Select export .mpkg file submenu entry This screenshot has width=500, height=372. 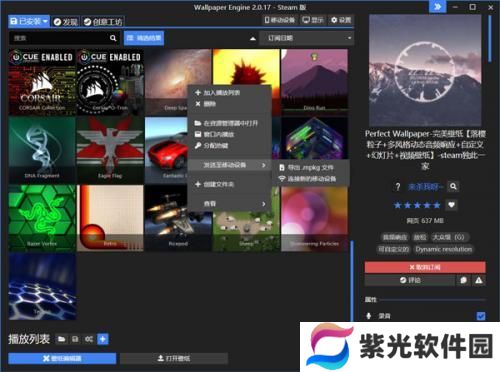(x=307, y=168)
